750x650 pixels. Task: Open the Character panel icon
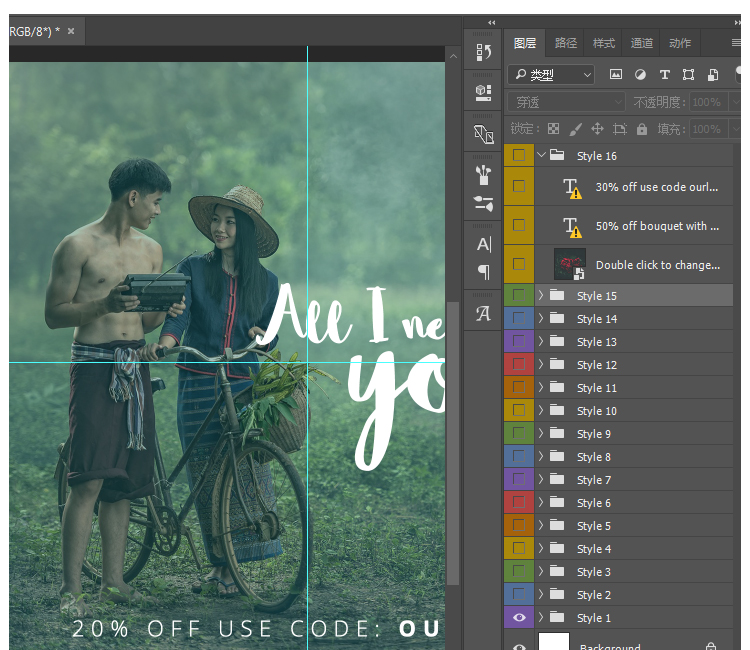coord(484,244)
